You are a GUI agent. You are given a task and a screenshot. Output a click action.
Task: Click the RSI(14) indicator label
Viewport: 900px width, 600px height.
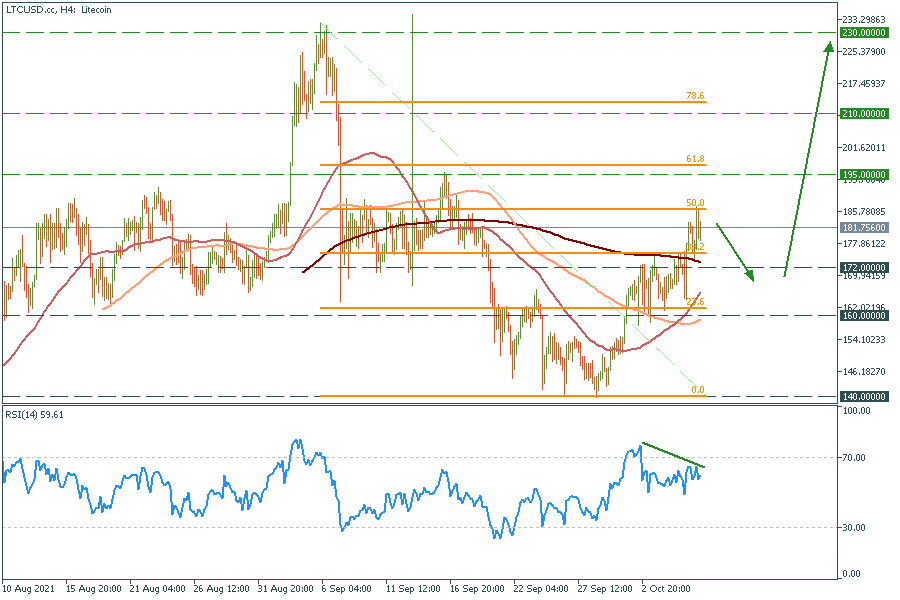click(38, 415)
